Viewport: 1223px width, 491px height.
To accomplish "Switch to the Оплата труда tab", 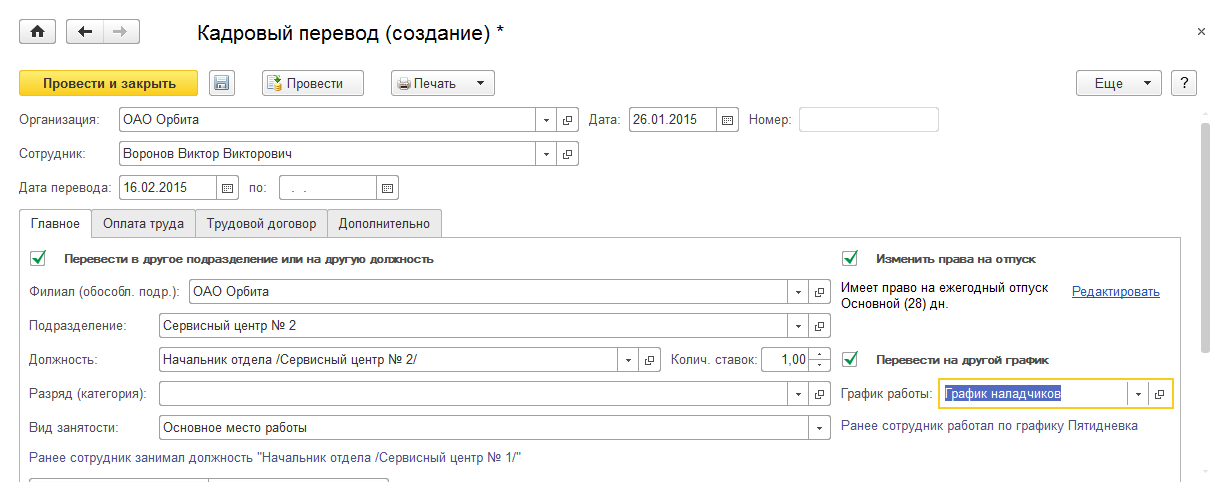I will (x=143, y=224).
